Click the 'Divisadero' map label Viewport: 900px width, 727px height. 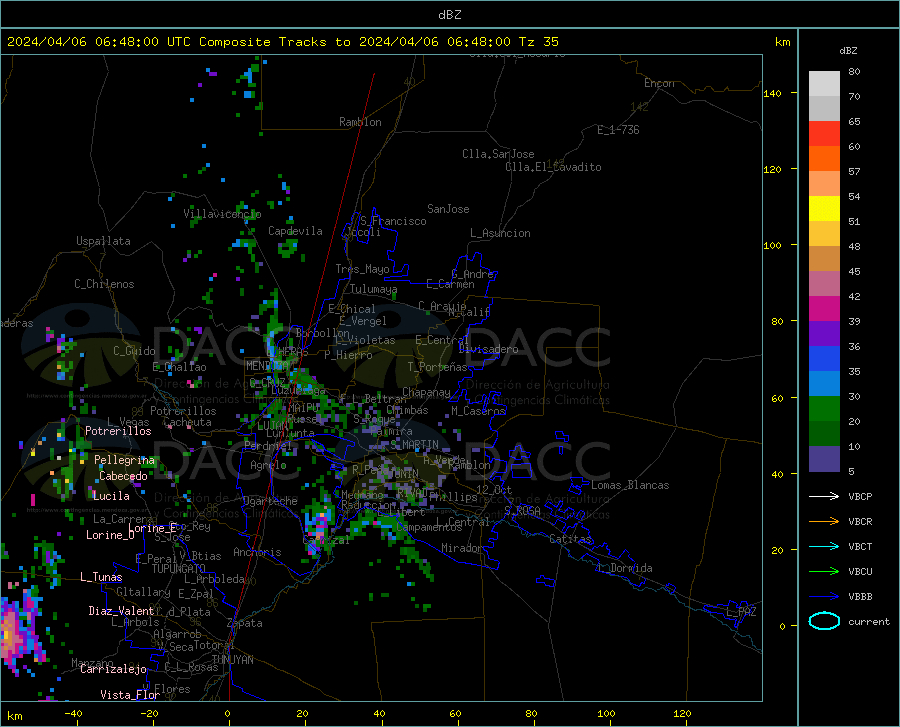pos(488,349)
